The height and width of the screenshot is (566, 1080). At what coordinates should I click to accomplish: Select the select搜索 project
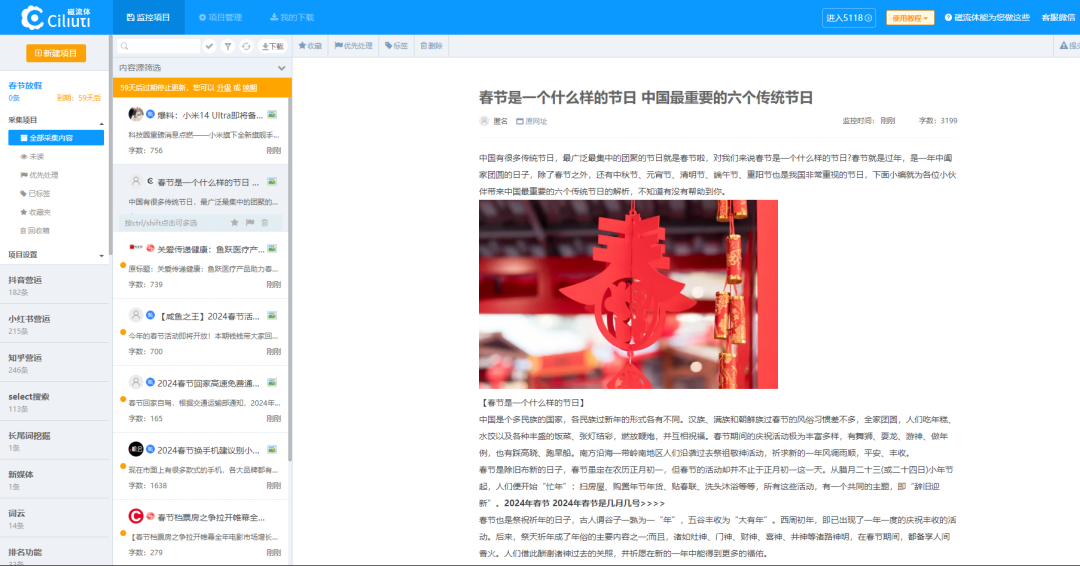point(54,402)
